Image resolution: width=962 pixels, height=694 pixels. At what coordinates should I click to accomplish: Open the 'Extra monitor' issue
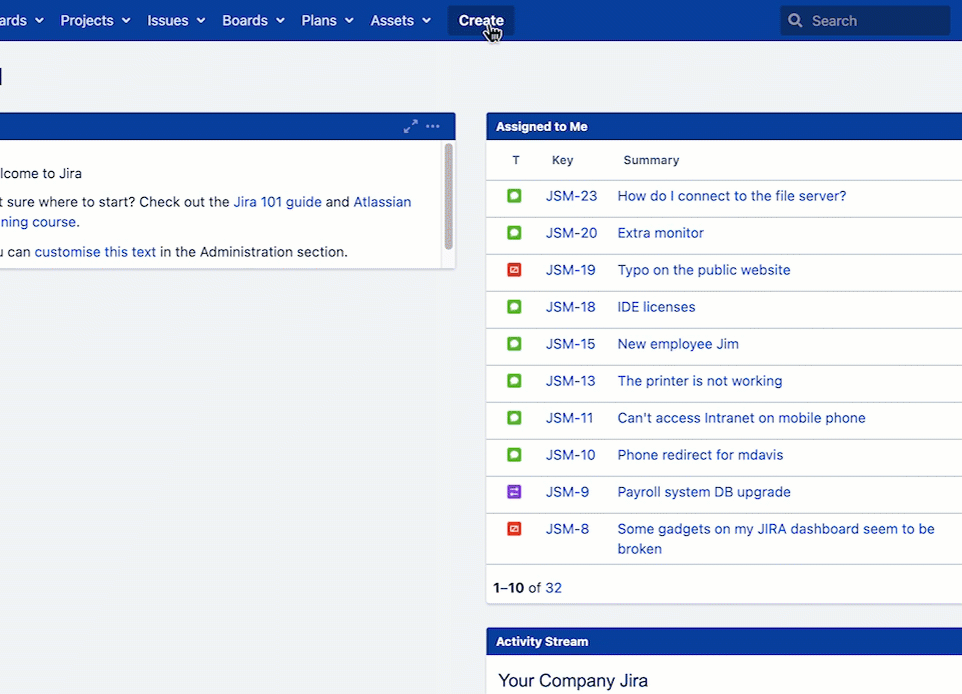pyautogui.click(x=660, y=233)
